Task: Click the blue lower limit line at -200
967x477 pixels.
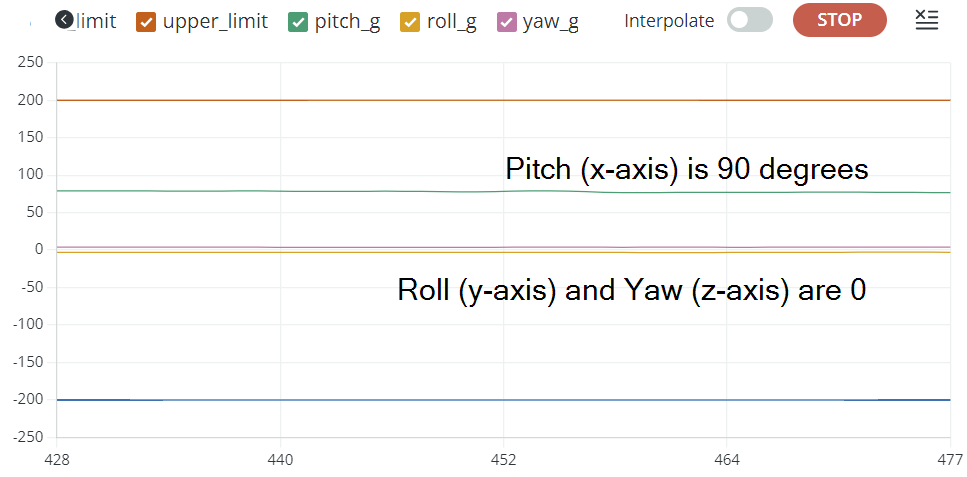Action: (503, 400)
